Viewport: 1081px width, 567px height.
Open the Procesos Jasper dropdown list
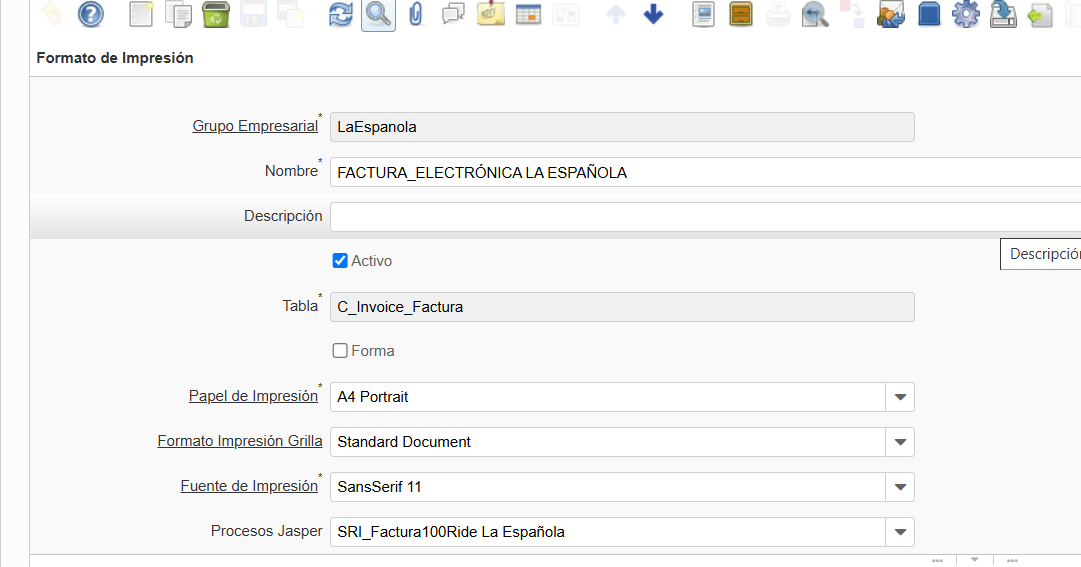(900, 532)
